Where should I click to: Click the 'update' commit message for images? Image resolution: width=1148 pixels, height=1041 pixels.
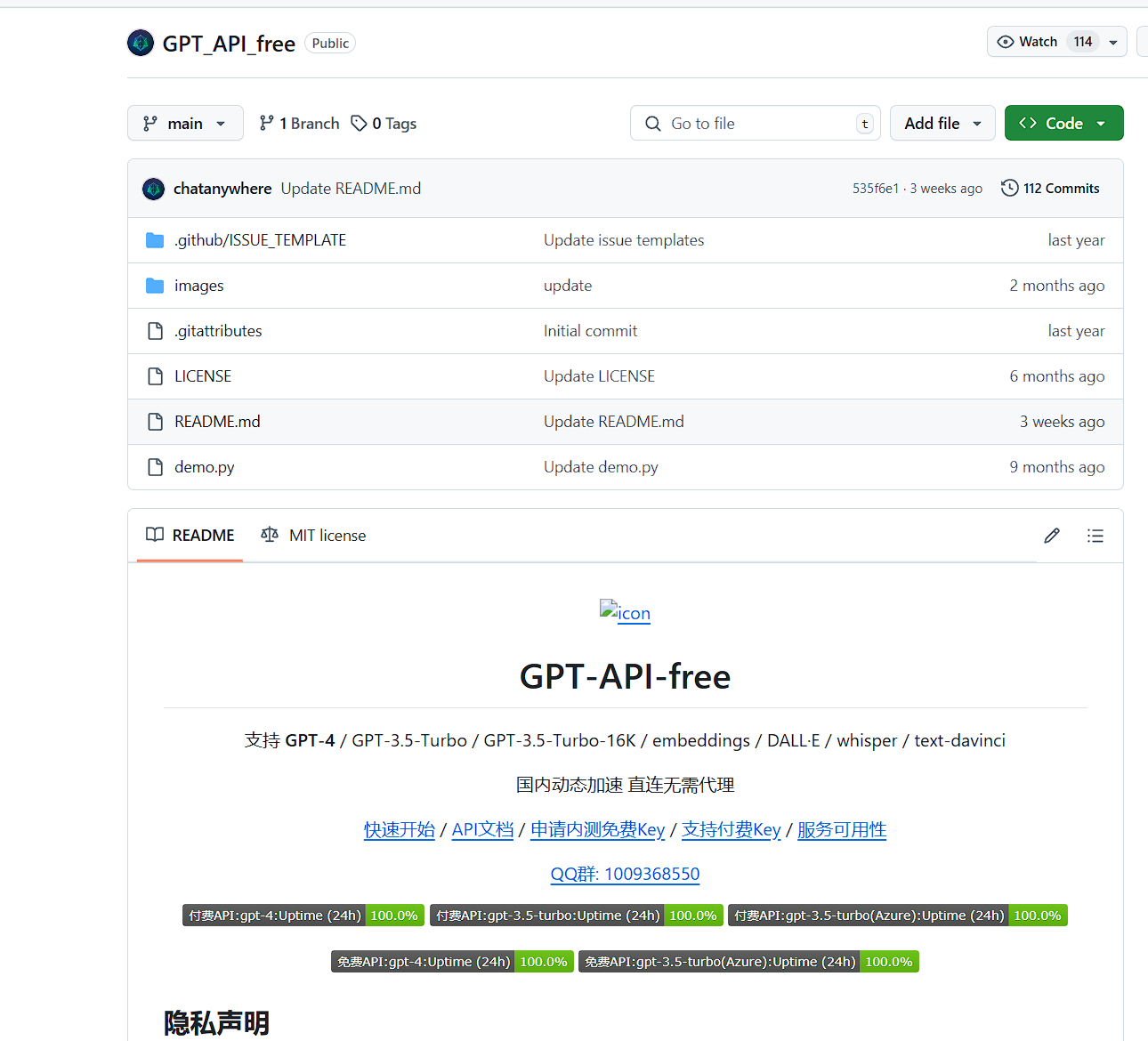click(568, 286)
